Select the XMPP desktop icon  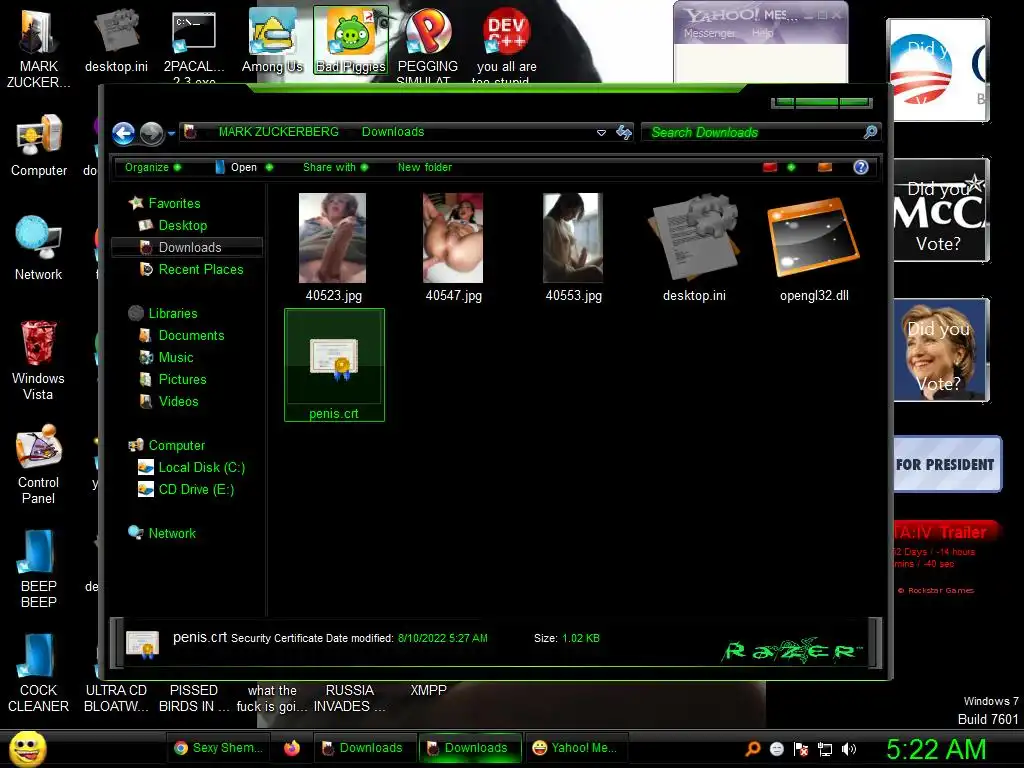click(428, 690)
